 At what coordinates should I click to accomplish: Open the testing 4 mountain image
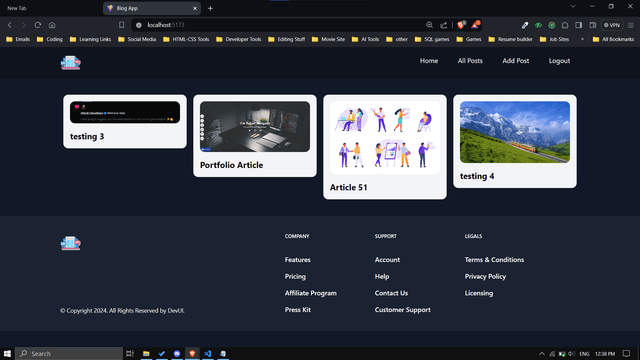point(515,132)
